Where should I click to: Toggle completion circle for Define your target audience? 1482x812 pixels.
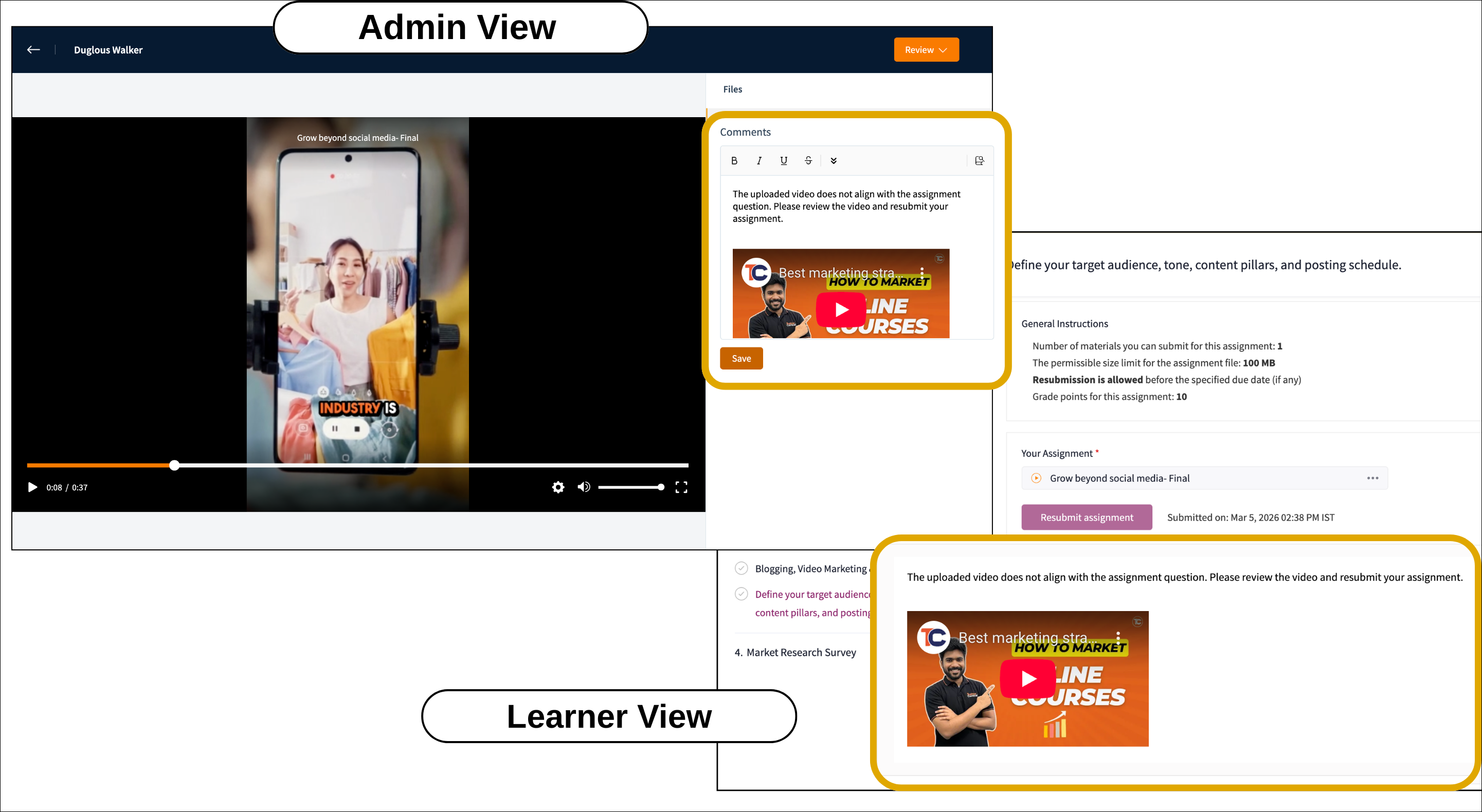(741, 594)
